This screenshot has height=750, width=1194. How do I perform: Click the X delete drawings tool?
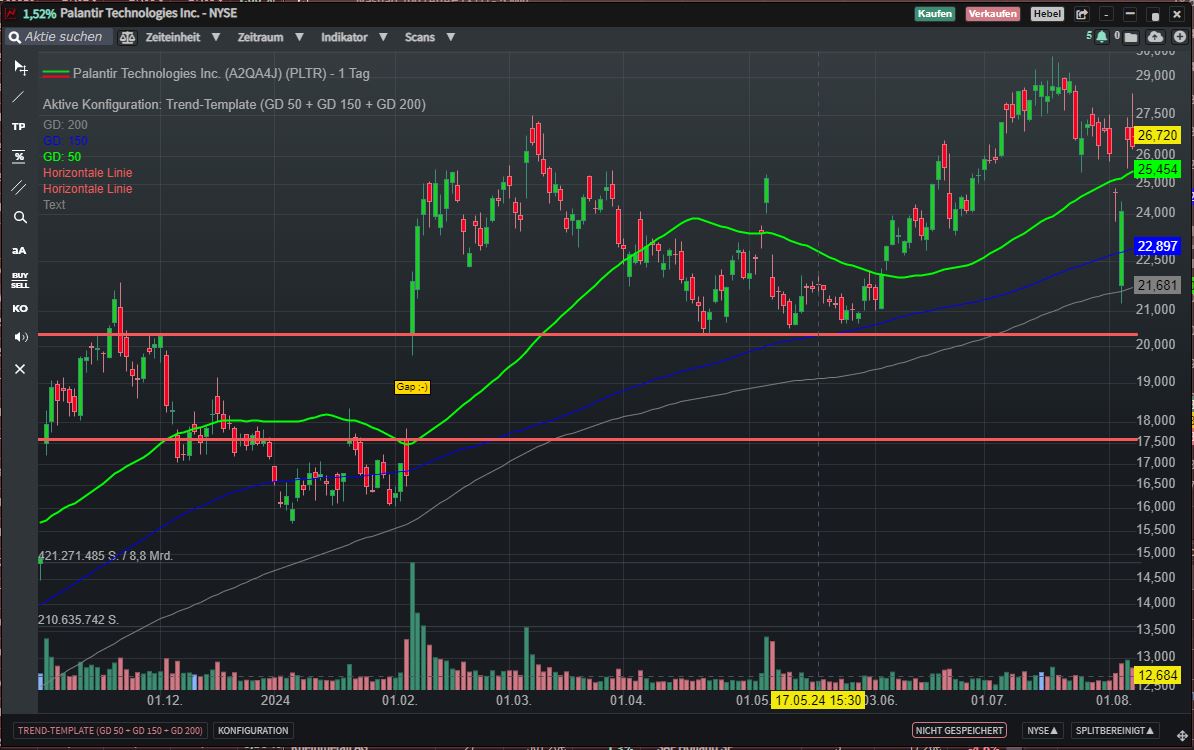tap(20, 369)
